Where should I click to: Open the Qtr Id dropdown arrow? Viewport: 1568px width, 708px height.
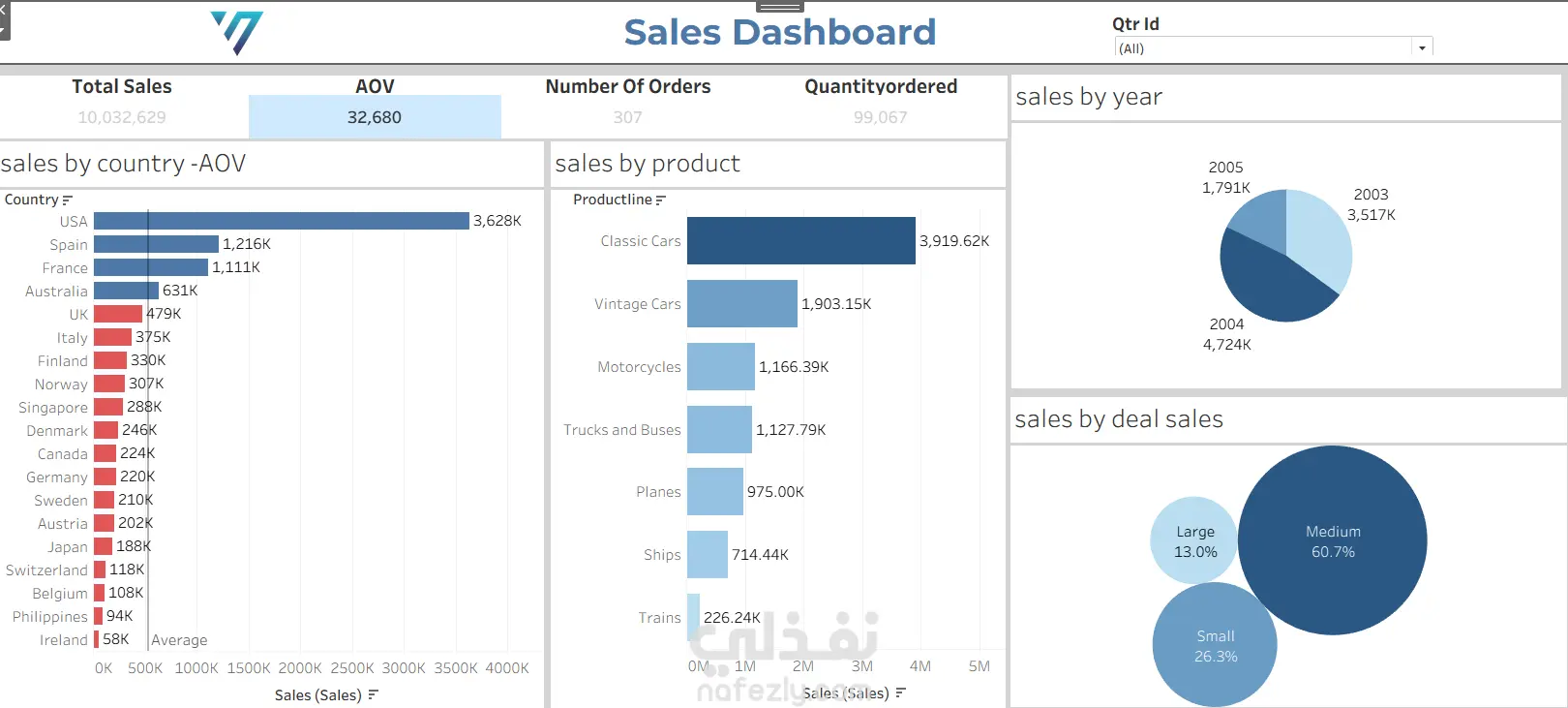tap(1422, 48)
